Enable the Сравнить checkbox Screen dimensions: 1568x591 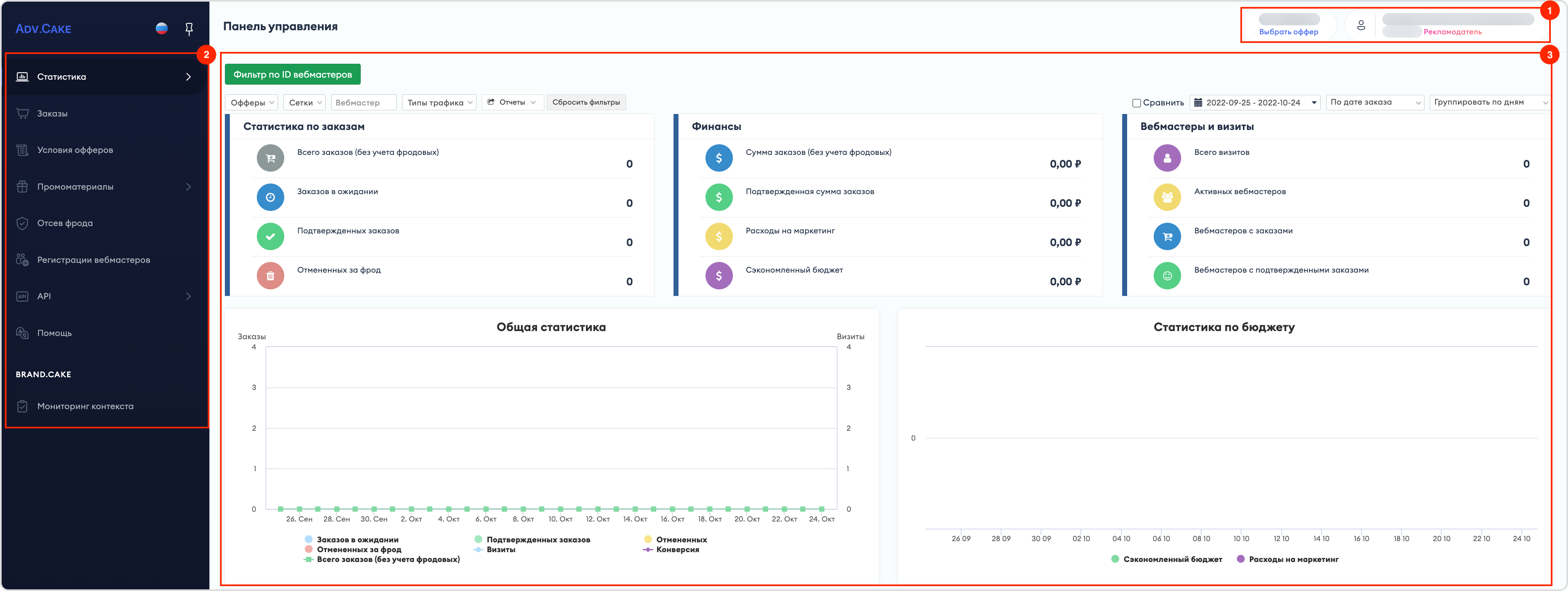click(1136, 103)
